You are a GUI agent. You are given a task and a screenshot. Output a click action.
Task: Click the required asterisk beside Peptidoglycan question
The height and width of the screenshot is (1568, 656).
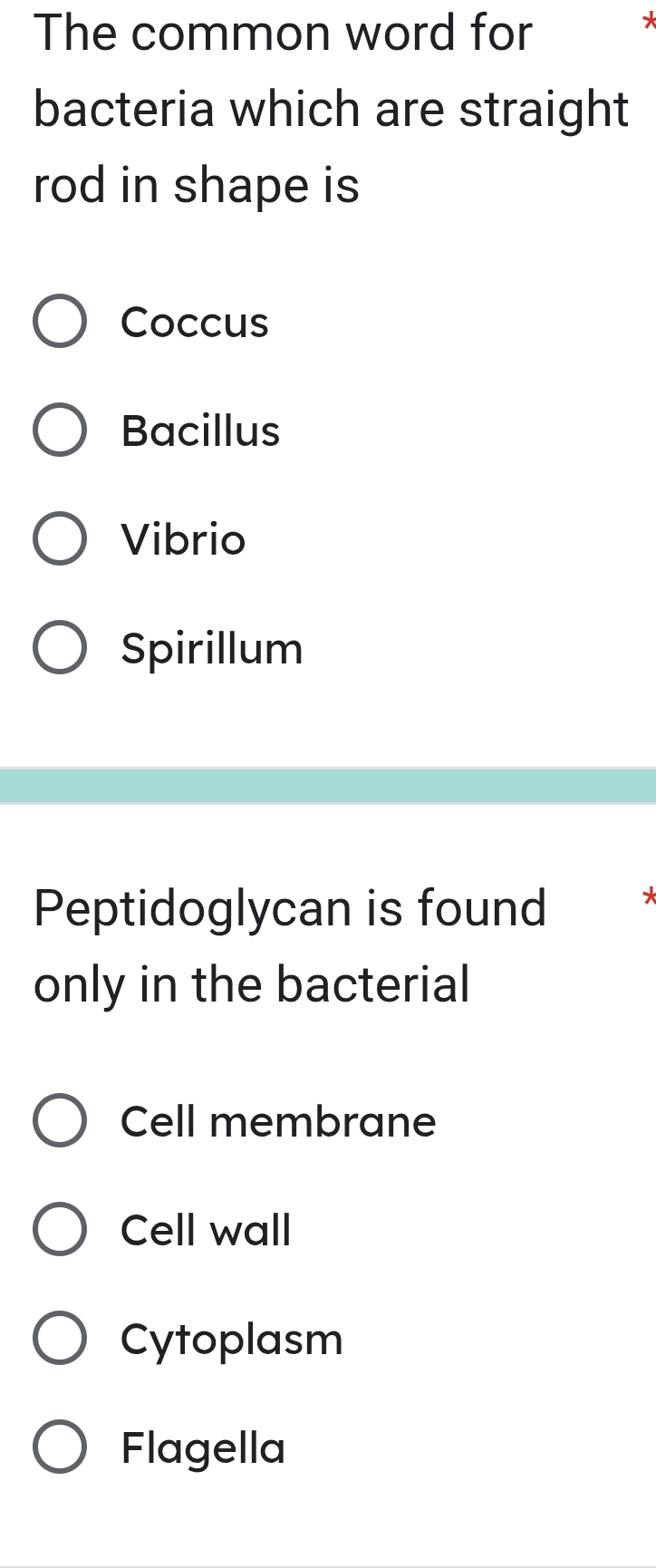pos(647,897)
